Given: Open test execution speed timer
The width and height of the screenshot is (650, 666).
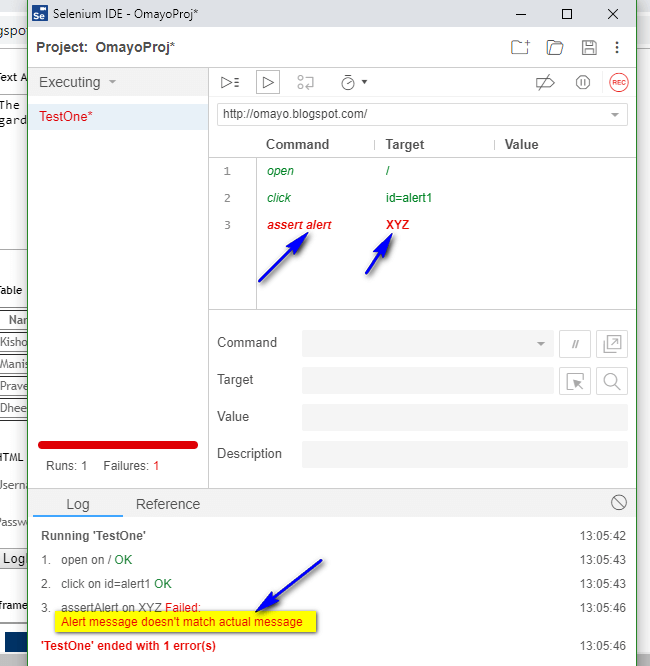Looking at the screenshot, I should click(348, 82).
